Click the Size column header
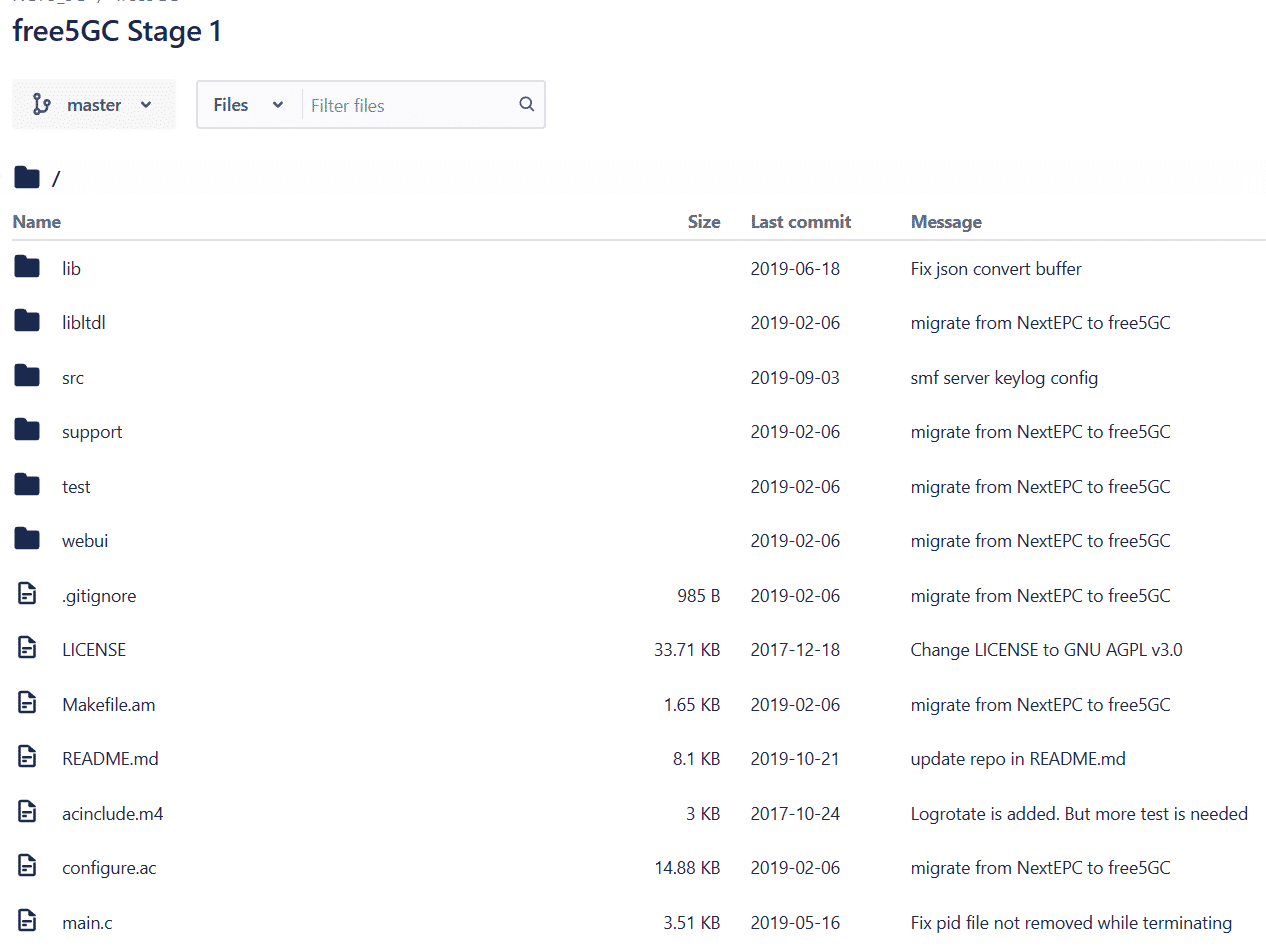 pos(704,222)
